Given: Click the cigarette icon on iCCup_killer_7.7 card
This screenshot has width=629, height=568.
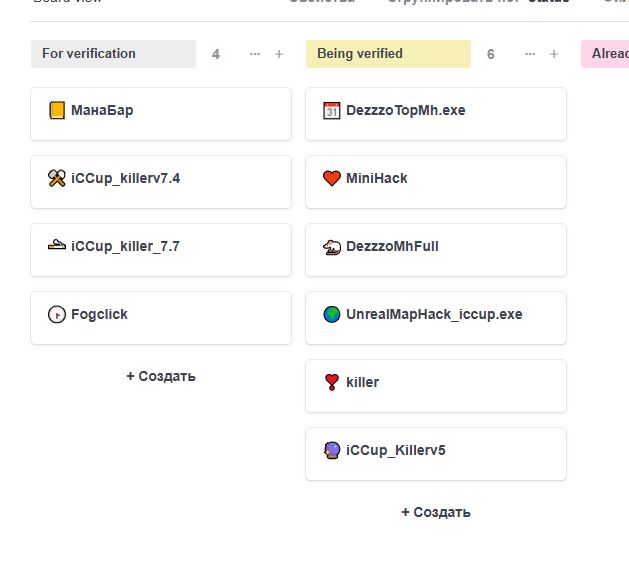Looking at the screenshot, I should 57,245.
